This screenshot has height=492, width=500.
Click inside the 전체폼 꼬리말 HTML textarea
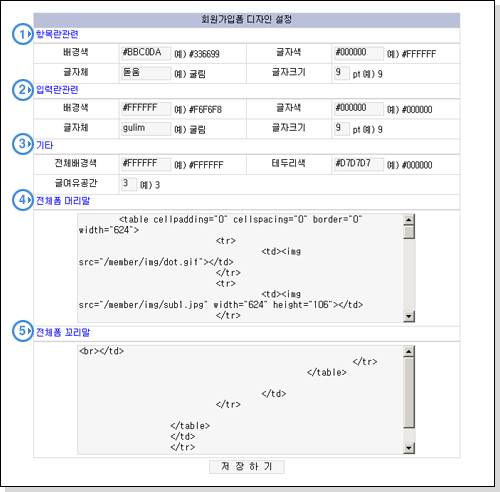tap(240, 400)
